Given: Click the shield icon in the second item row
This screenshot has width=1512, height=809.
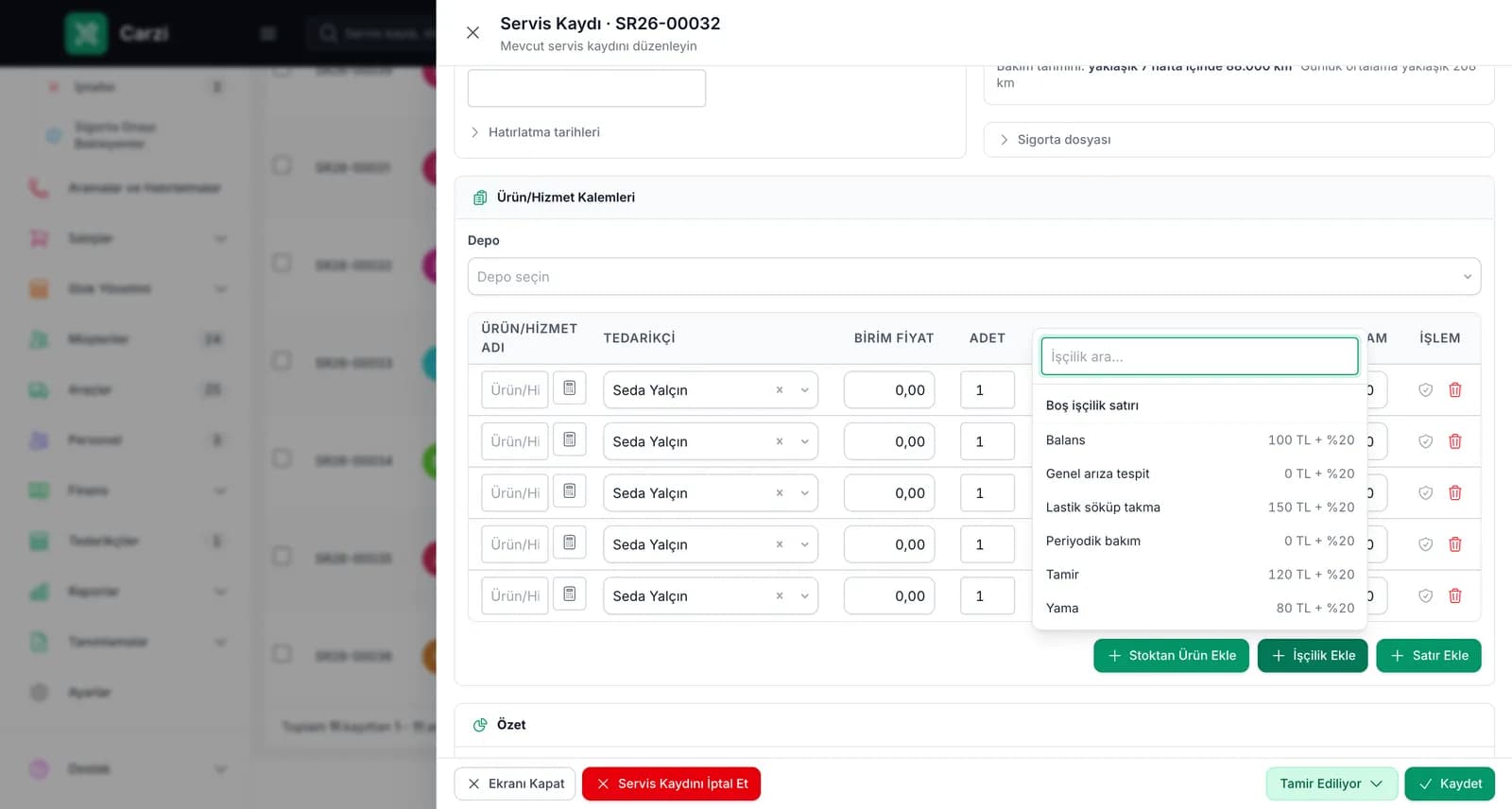Looking at the screenshot, I should click(x=1425, y=441).
